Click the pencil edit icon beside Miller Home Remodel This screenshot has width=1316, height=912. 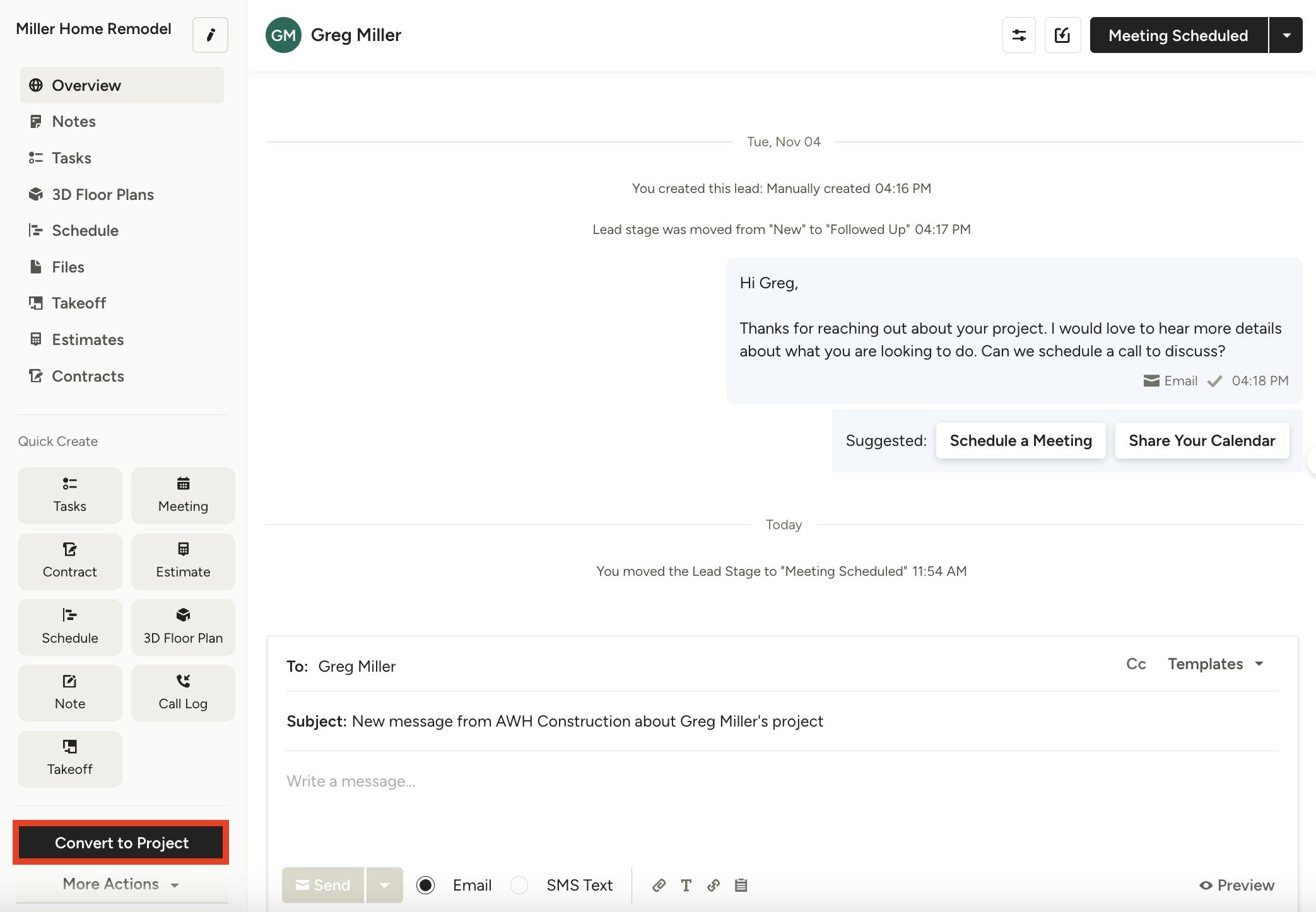click(210, 35)
